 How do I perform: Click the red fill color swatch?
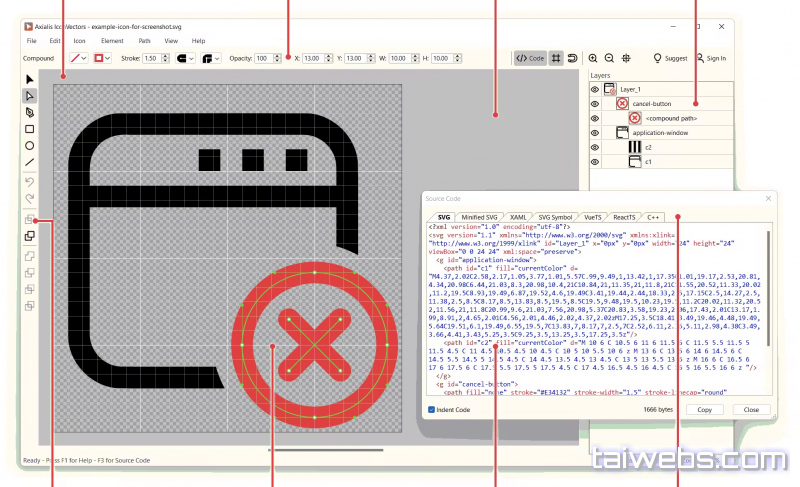click(99, 59)
